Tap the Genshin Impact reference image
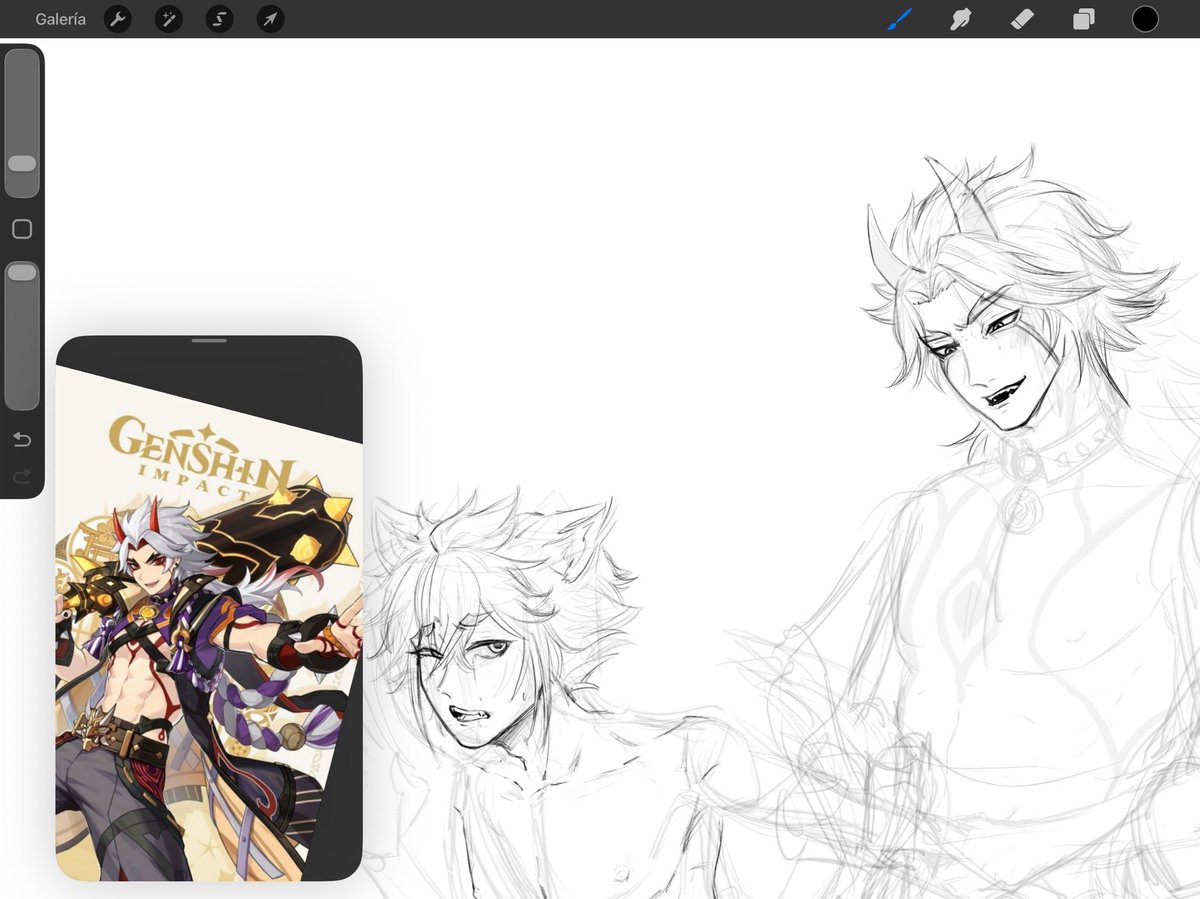Image resolution: width=1200 pixels, height=899 pixels. 208,622
